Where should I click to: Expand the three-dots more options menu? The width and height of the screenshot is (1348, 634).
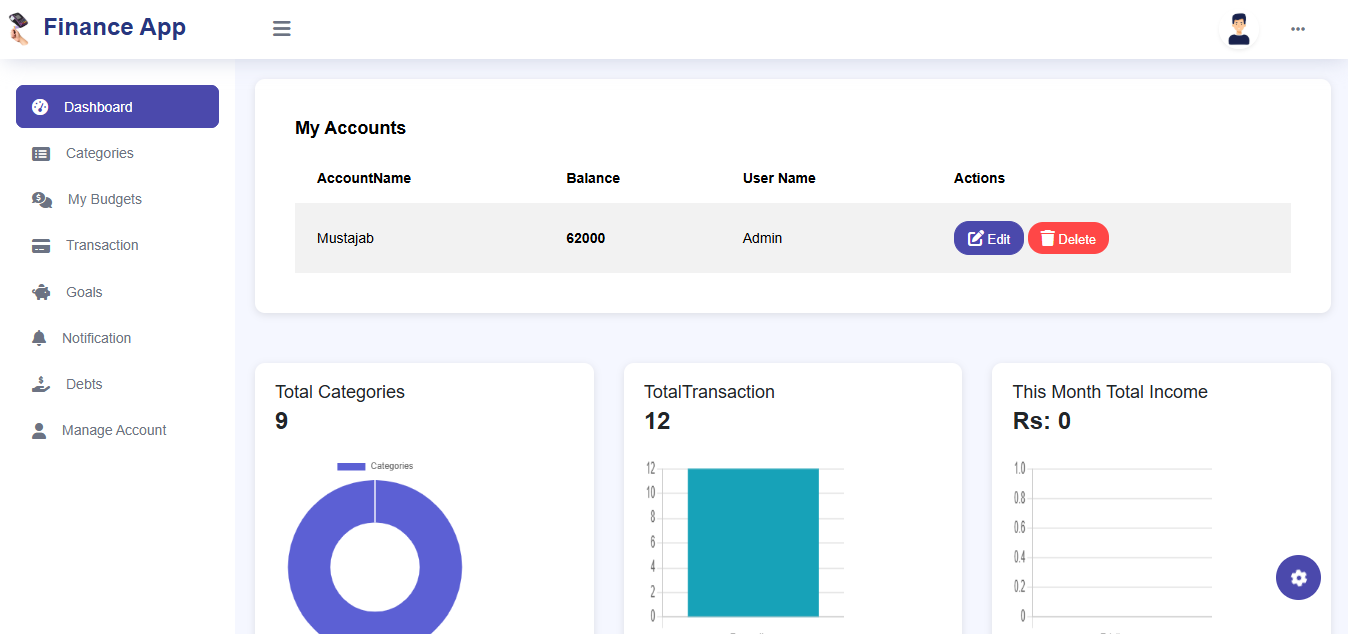[x=1298, y=29]
